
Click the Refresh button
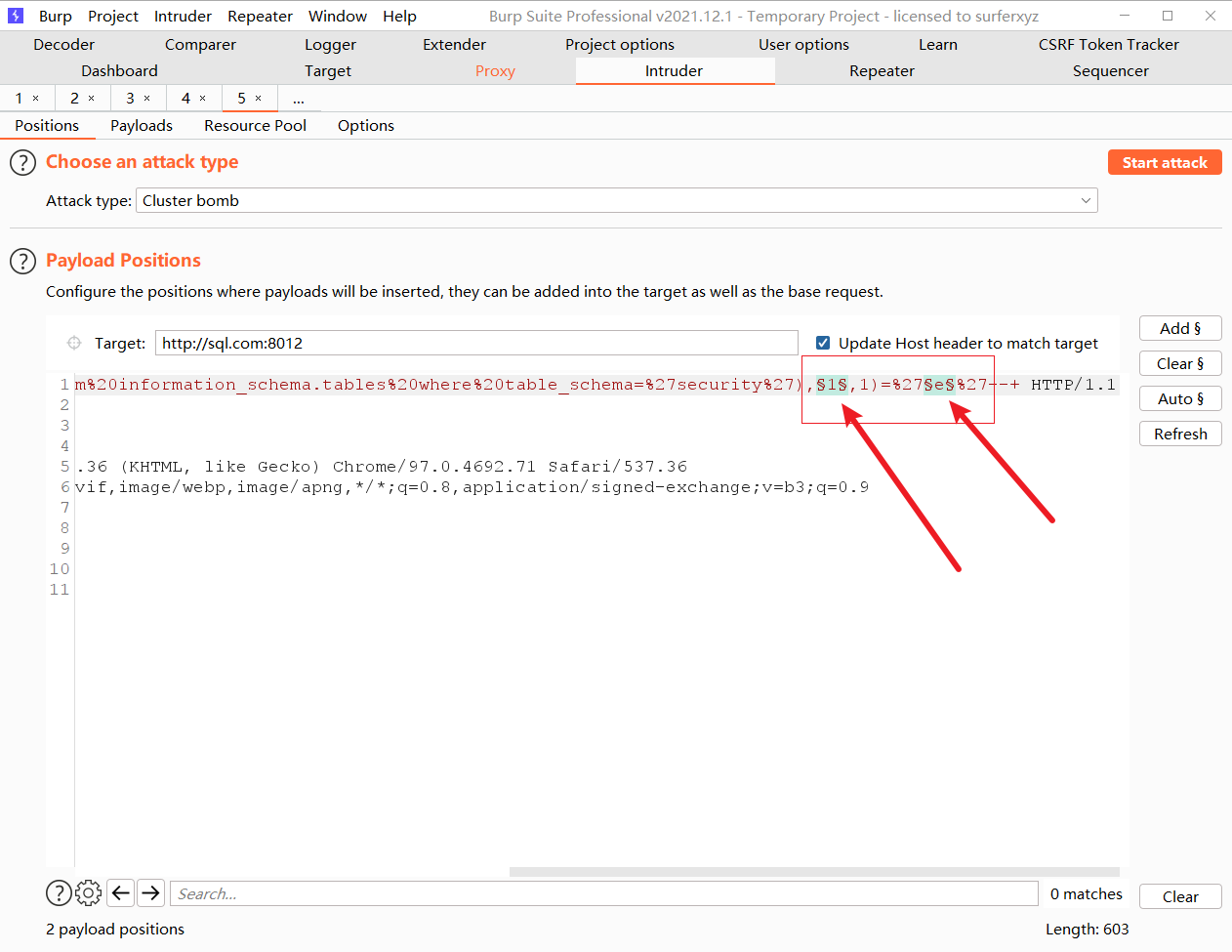click(1180, 434)
